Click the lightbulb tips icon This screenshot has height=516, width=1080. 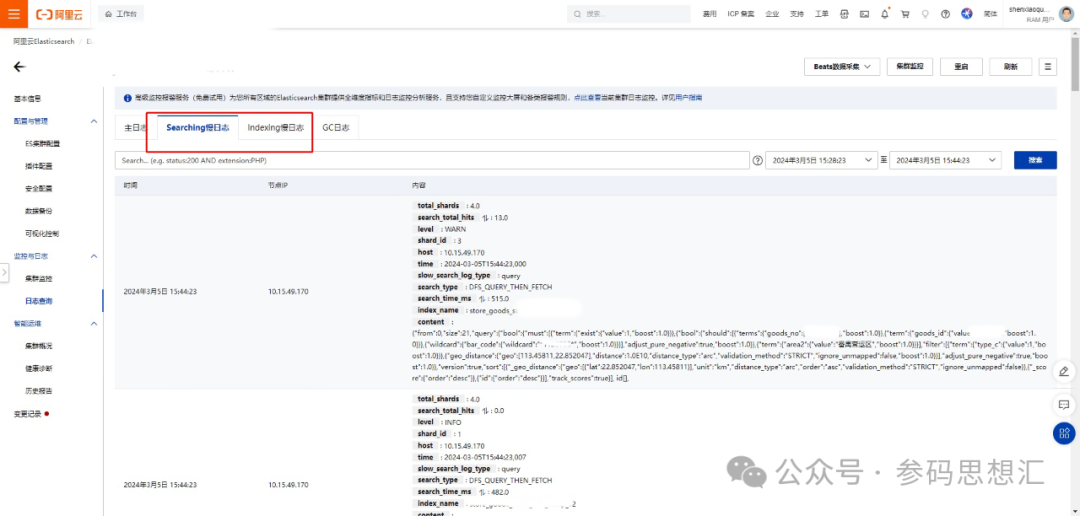925,14
